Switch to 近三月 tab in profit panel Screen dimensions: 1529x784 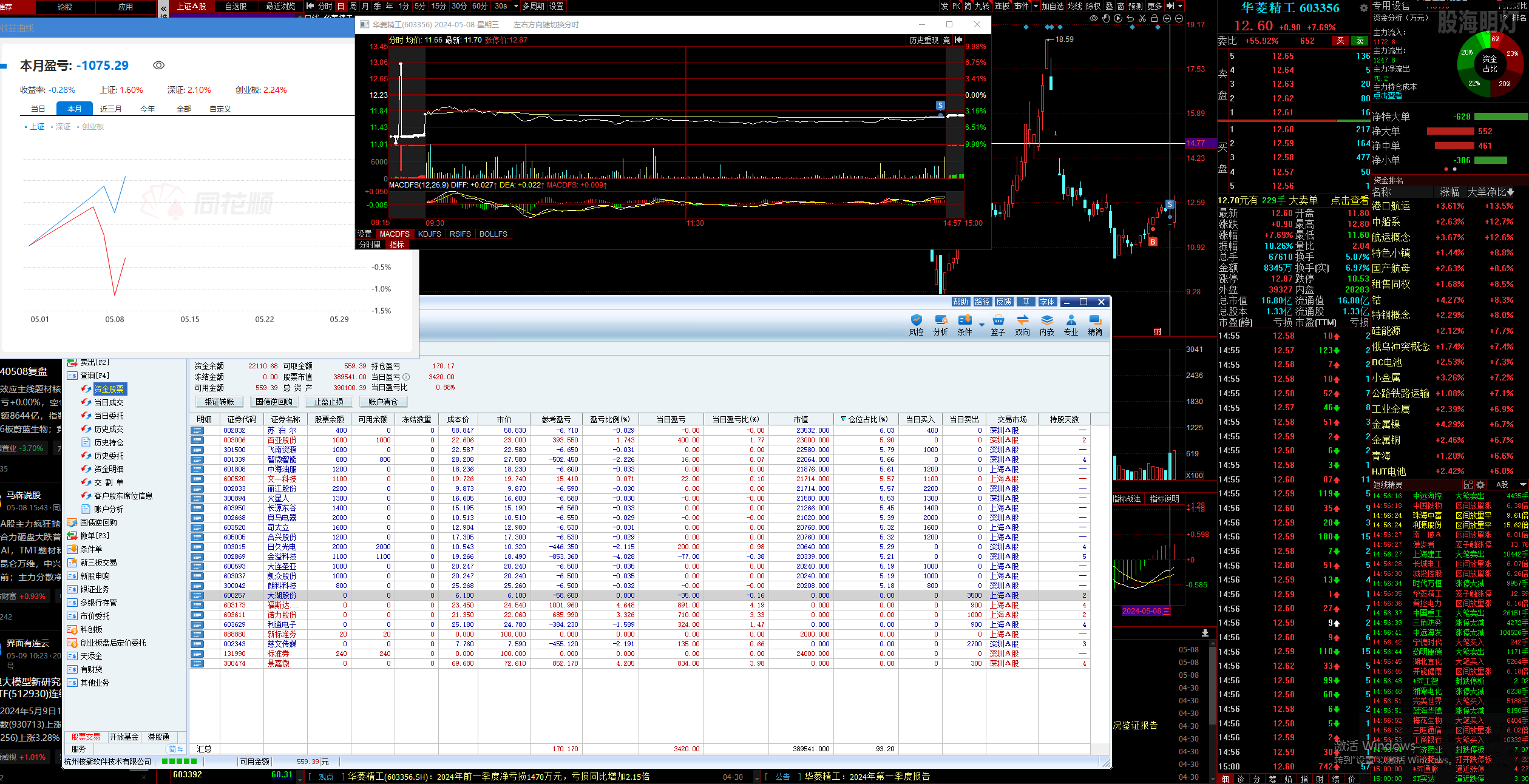111,109
